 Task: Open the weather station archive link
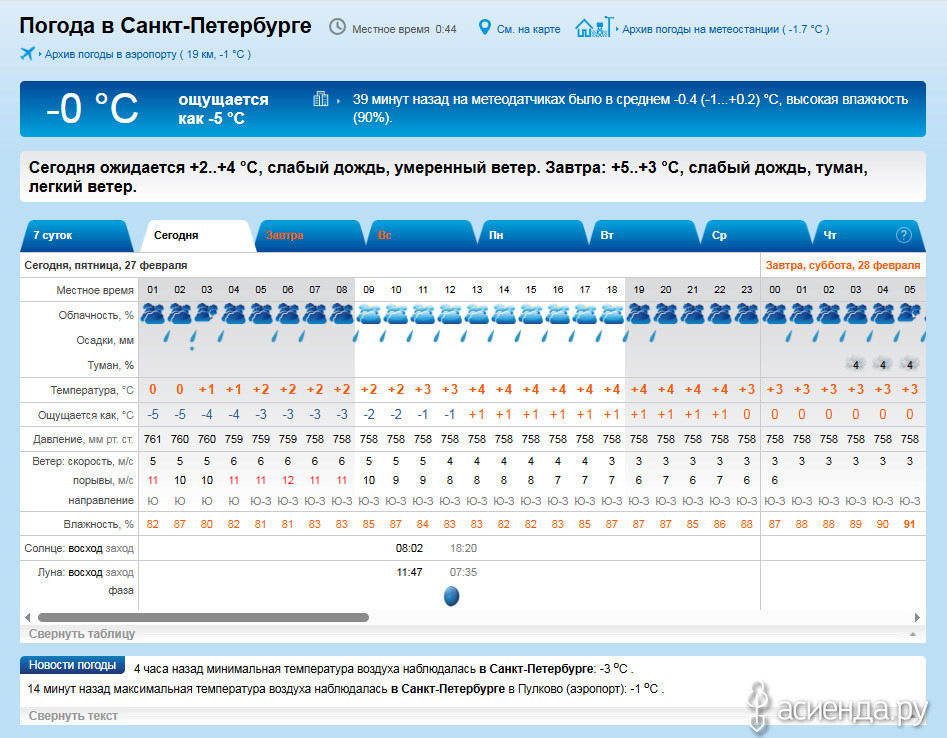725,29
